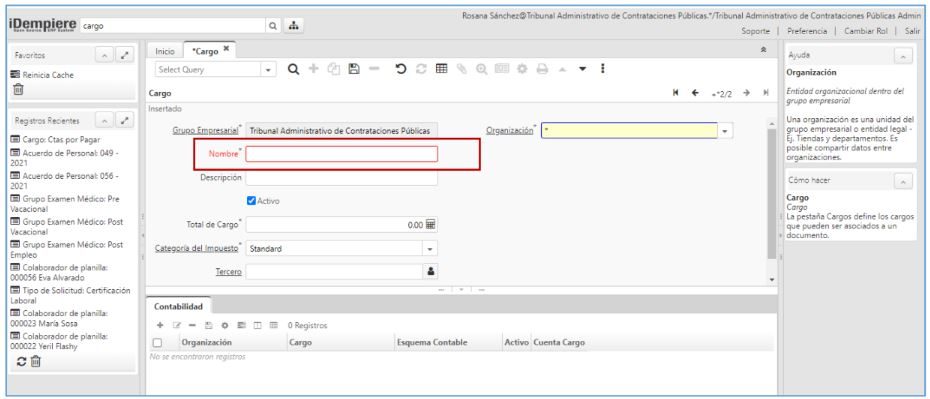Image resolution: width=930 pixels, height=399 pixels.
Task: Save the record with the floppy disk icon
Action: tap(353, 69)
